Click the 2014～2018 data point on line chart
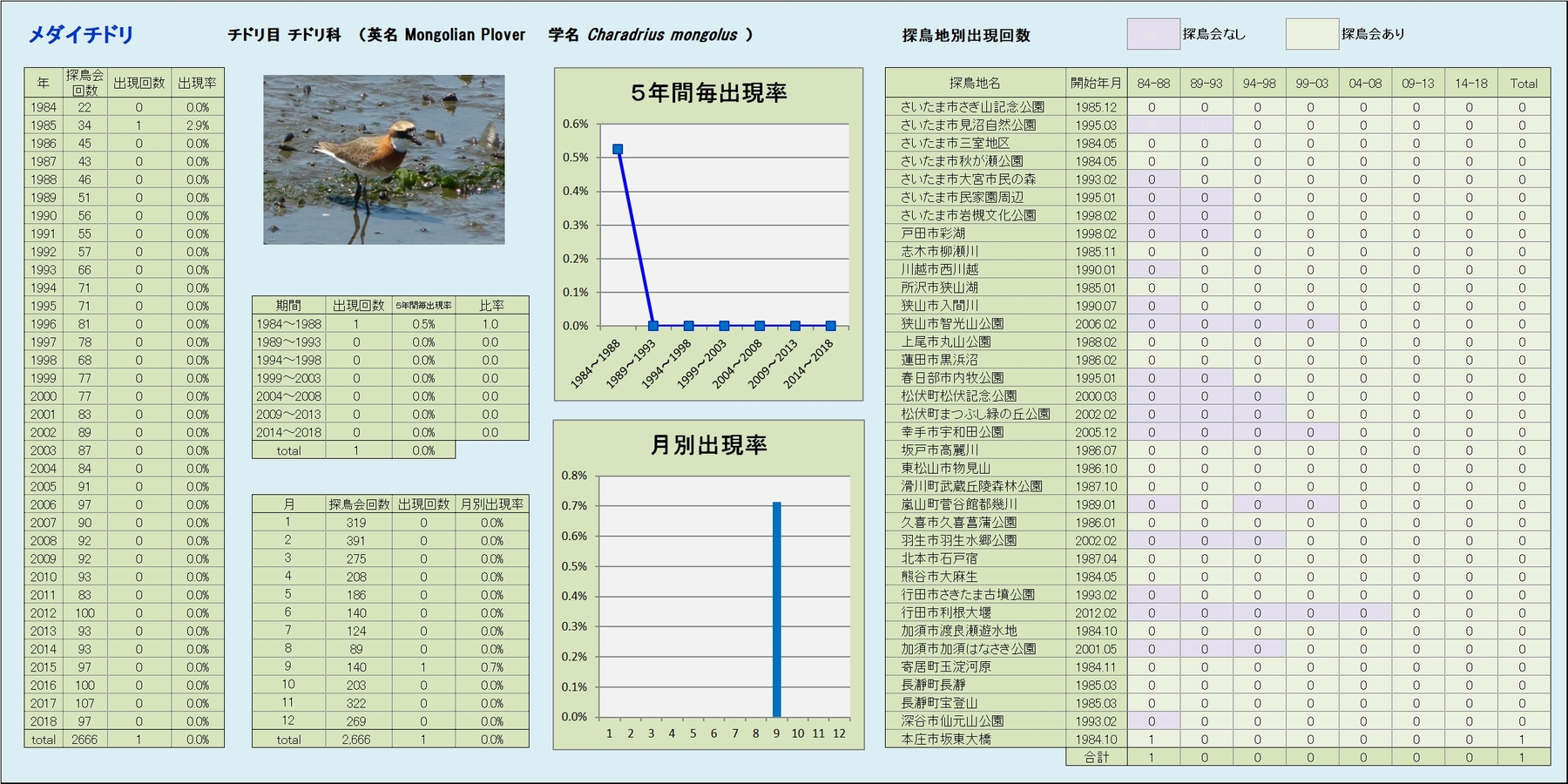The image size is (1568, 784). tap(830, 326)
